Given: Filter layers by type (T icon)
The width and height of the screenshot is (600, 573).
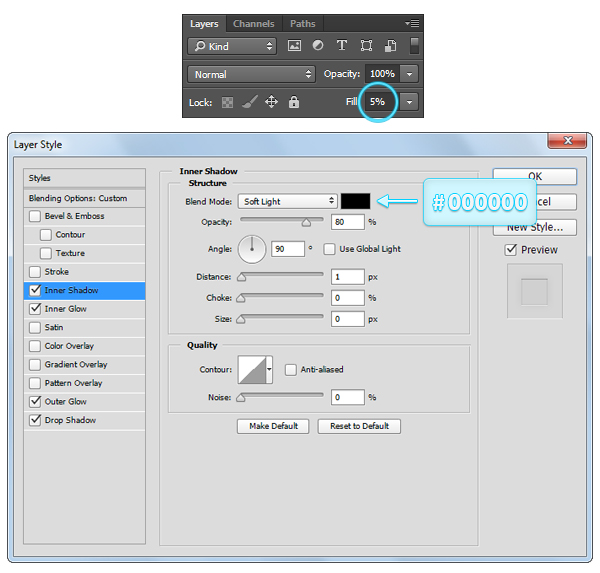Looking at the screenshot, I should (x=342, y=46).
